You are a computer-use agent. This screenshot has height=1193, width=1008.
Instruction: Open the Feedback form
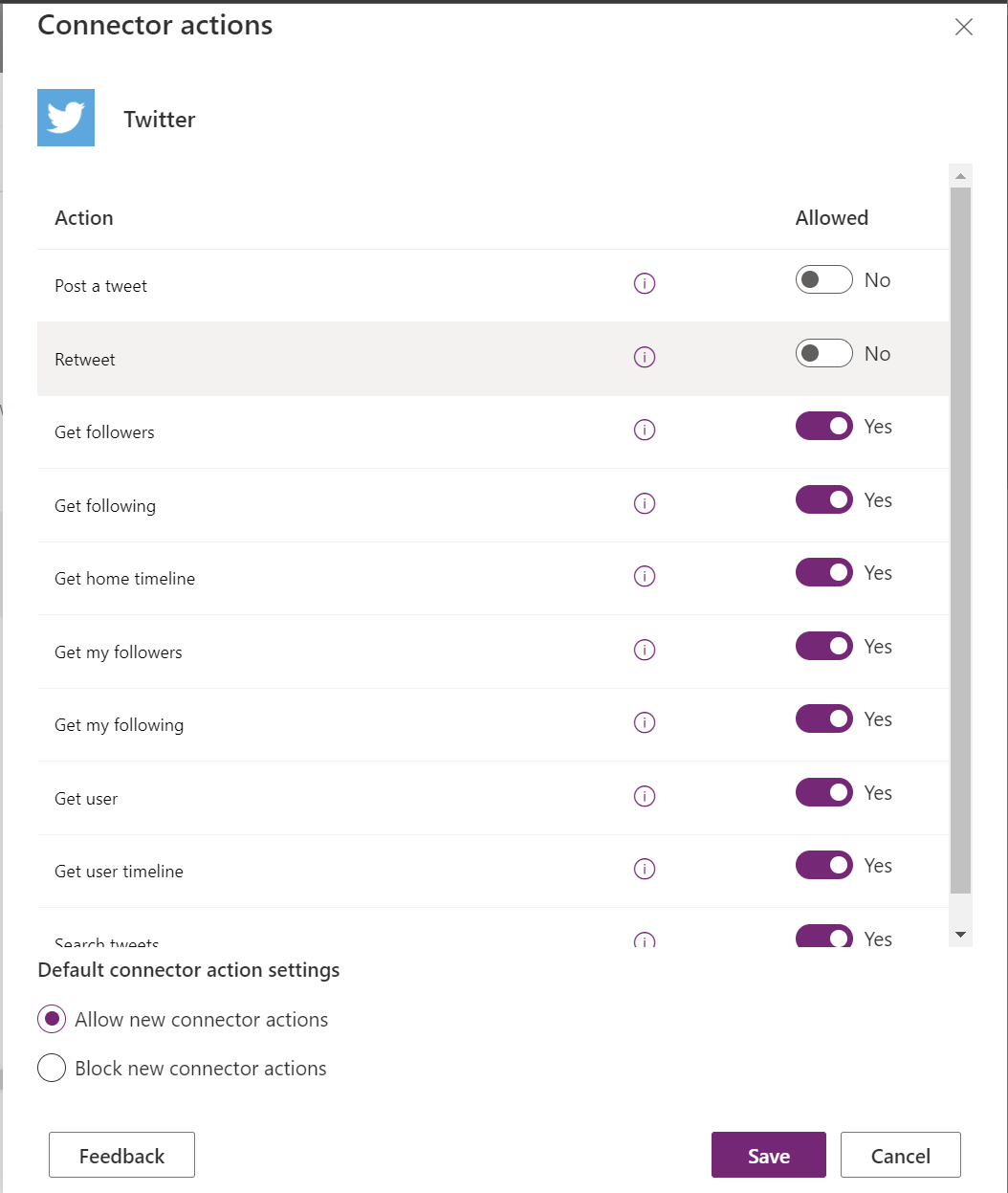tap(121, 1155)
